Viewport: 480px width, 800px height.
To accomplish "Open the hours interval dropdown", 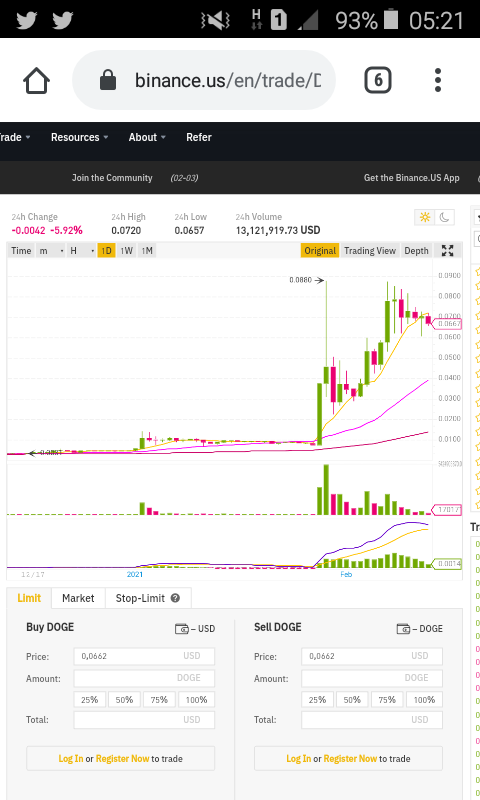I will [82, 251].
